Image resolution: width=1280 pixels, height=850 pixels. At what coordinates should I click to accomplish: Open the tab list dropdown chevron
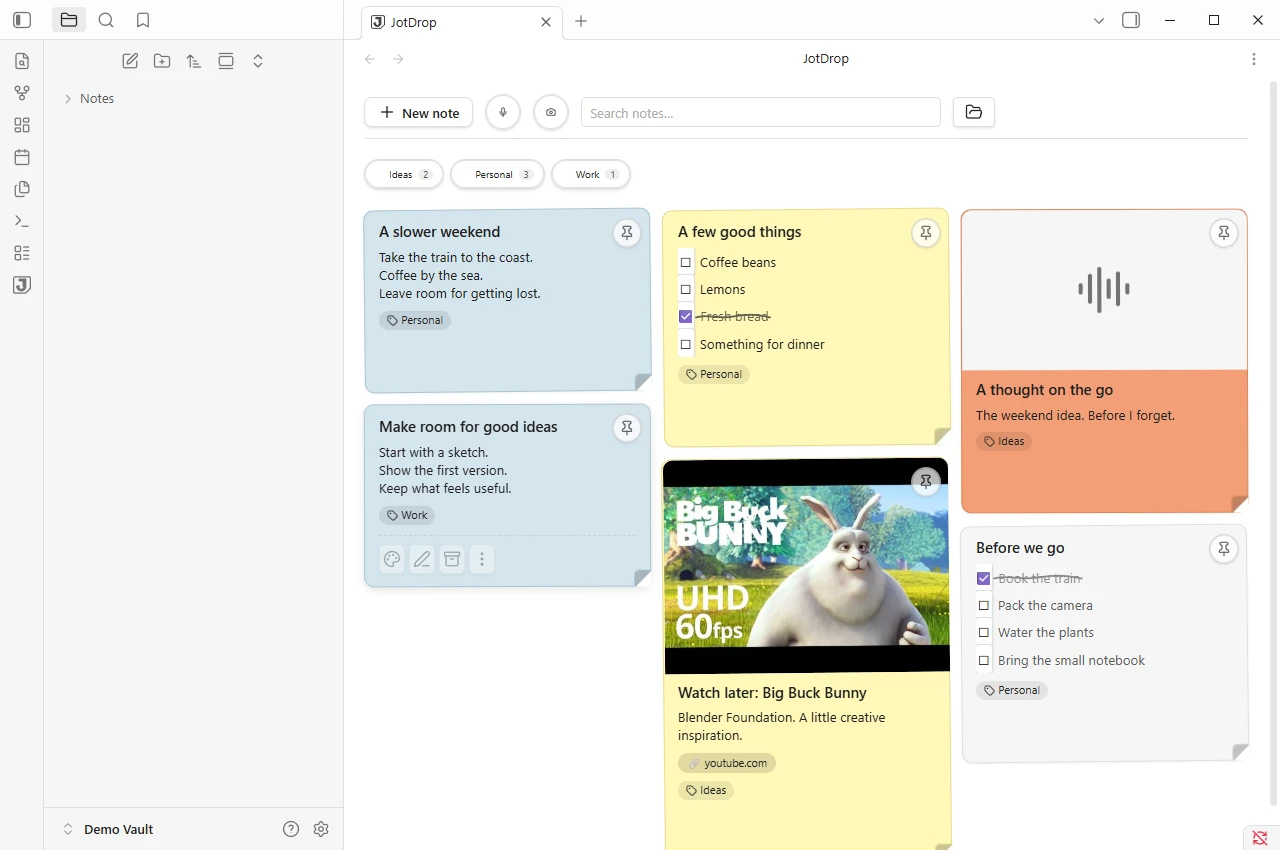(1099, 21)
